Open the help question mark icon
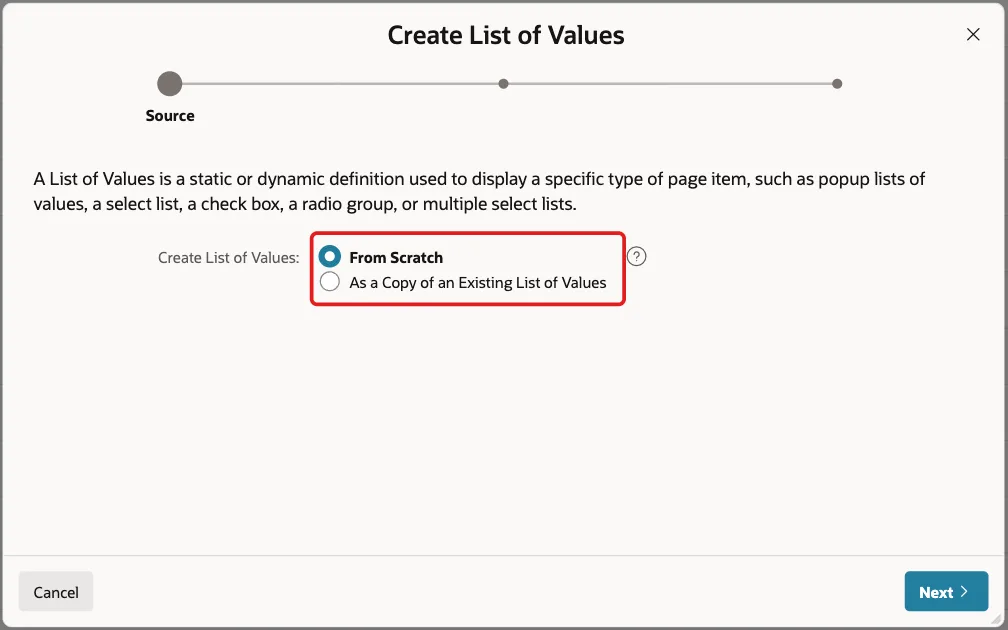Image resolution: width=1008 pixels, height=630 pixels. click(636, 256)
